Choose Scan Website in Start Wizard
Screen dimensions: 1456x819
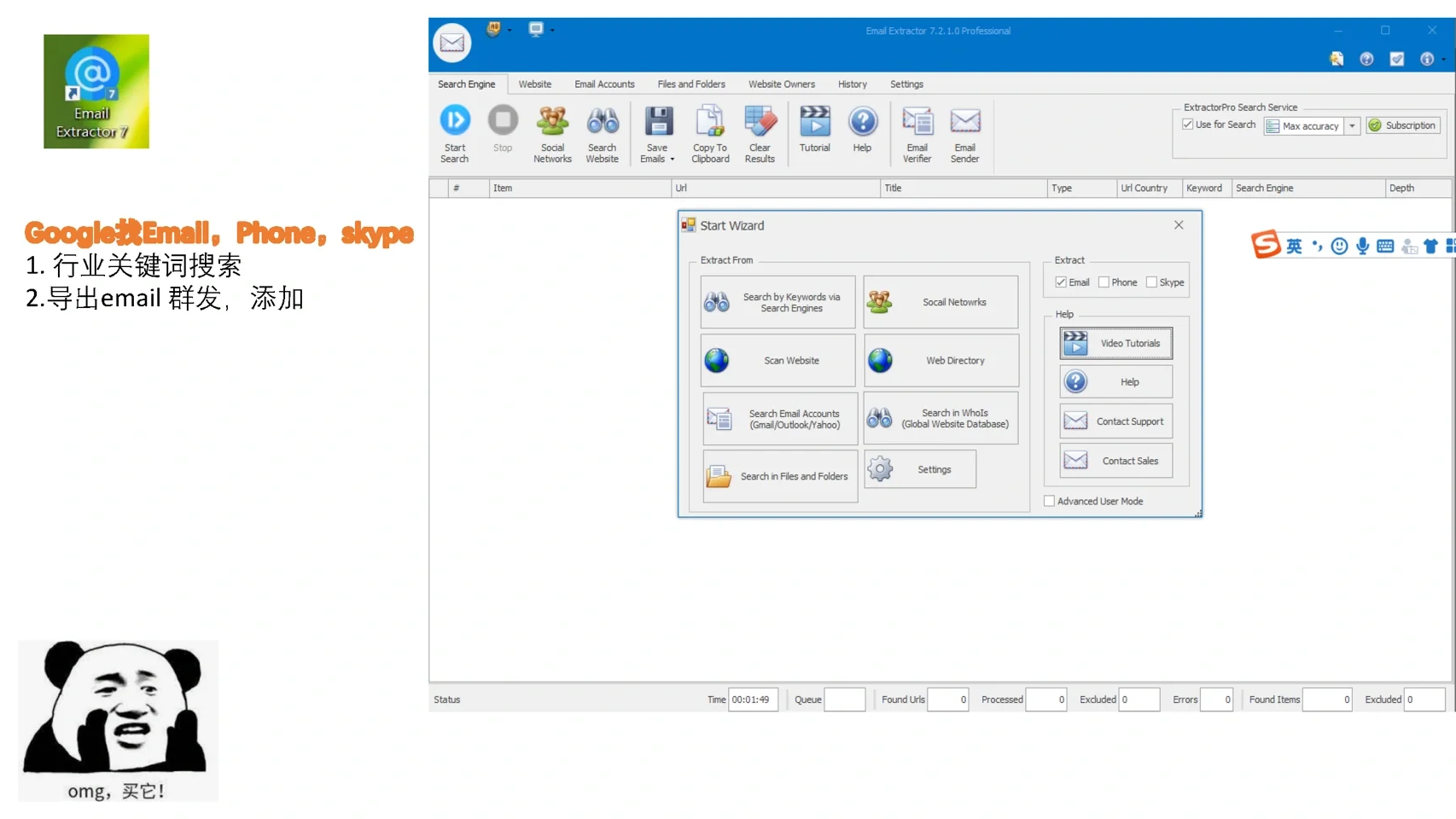coord(778,360)
